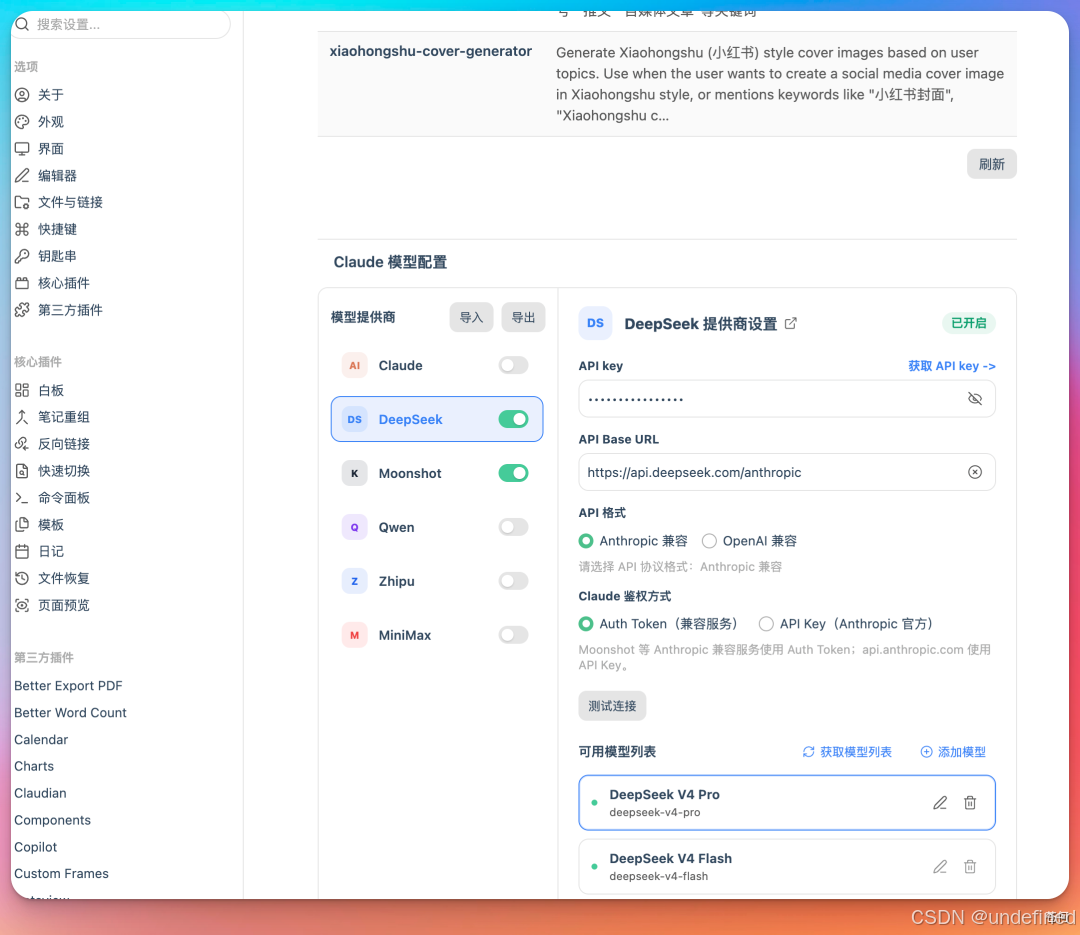Click the 核心插件 icon in the options list
The width and height of the screenshot is (1080, 935).
coord(22,283)
